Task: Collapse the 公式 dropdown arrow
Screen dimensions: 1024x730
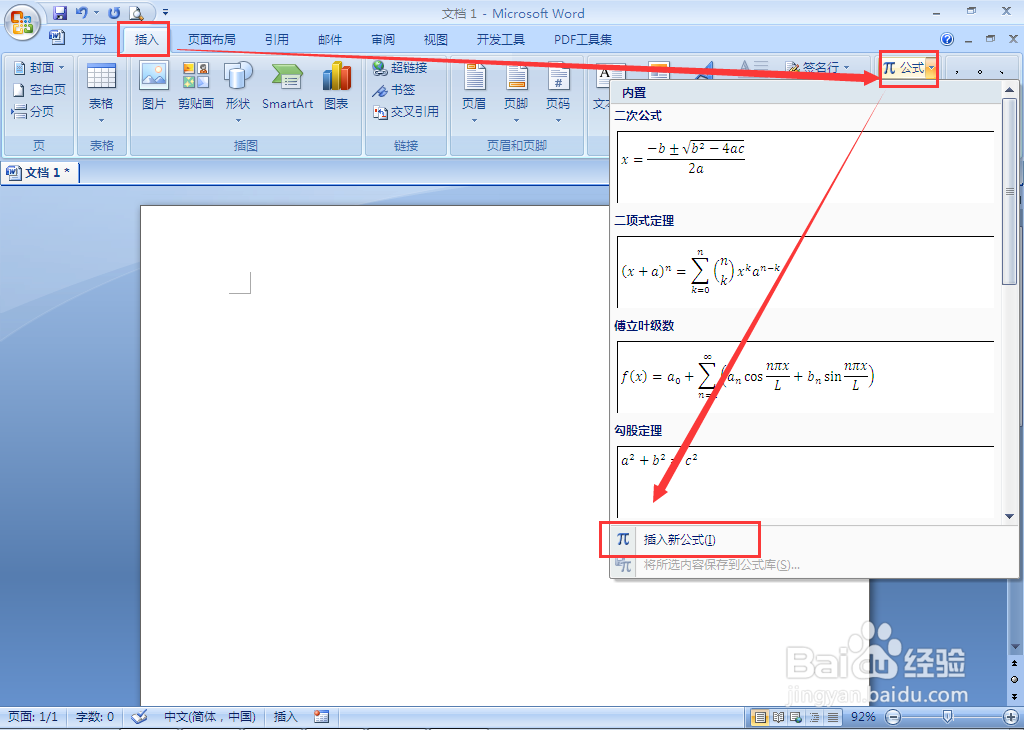Action: point(931,68)
